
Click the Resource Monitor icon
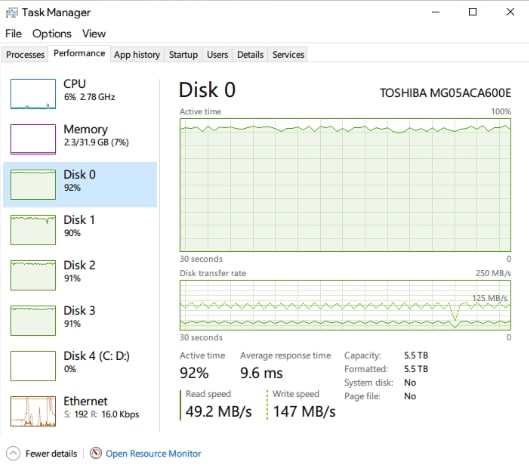[x=95, y=453]
